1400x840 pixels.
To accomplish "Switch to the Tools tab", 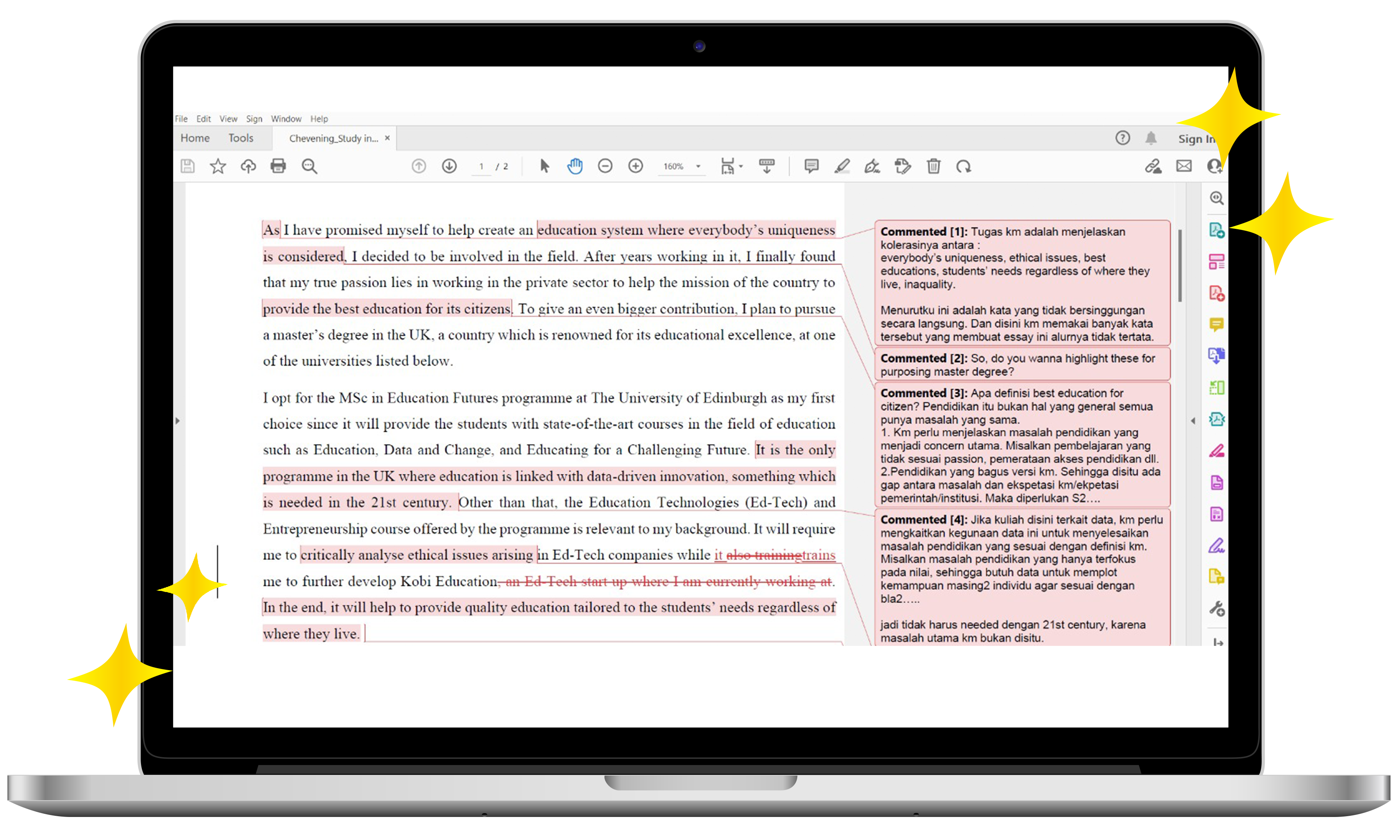I will [241, 138].
